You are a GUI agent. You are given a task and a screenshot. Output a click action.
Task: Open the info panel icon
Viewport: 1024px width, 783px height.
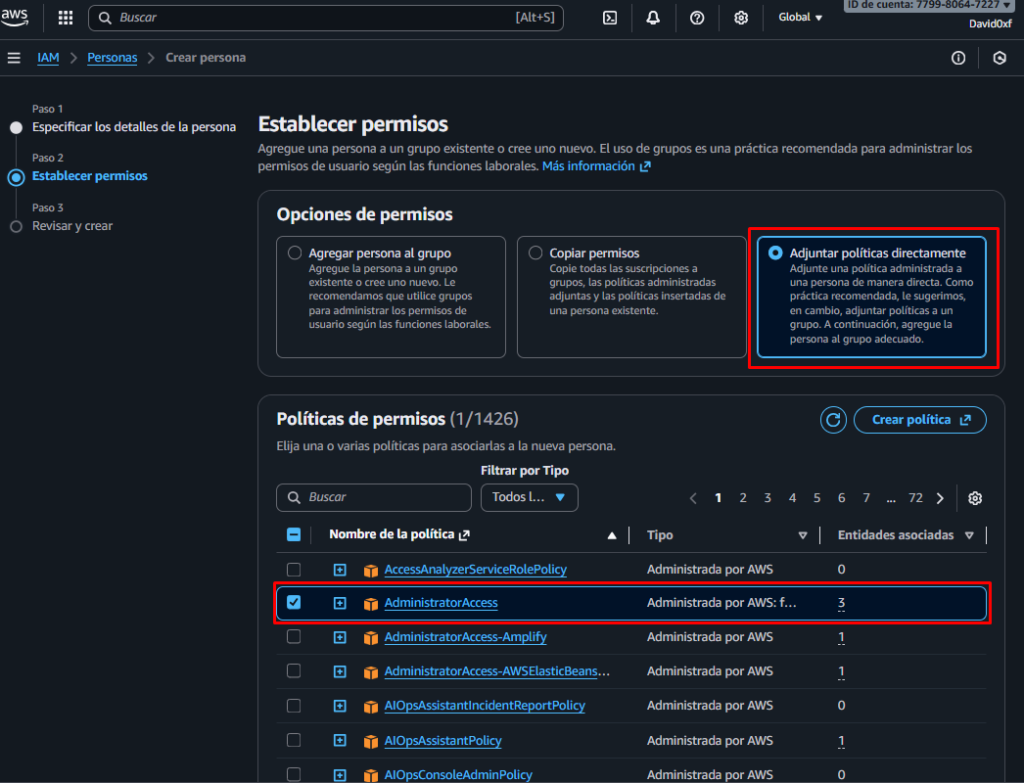pyautogui.click(x=958, y=58)
